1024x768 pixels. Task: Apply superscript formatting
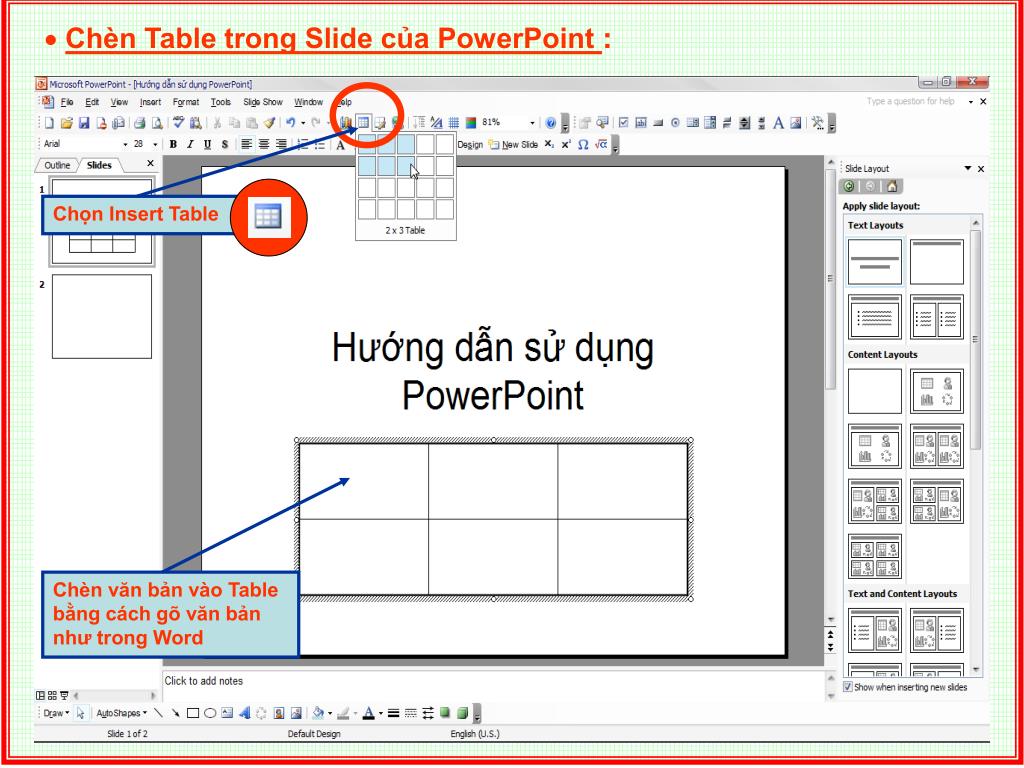566,144
